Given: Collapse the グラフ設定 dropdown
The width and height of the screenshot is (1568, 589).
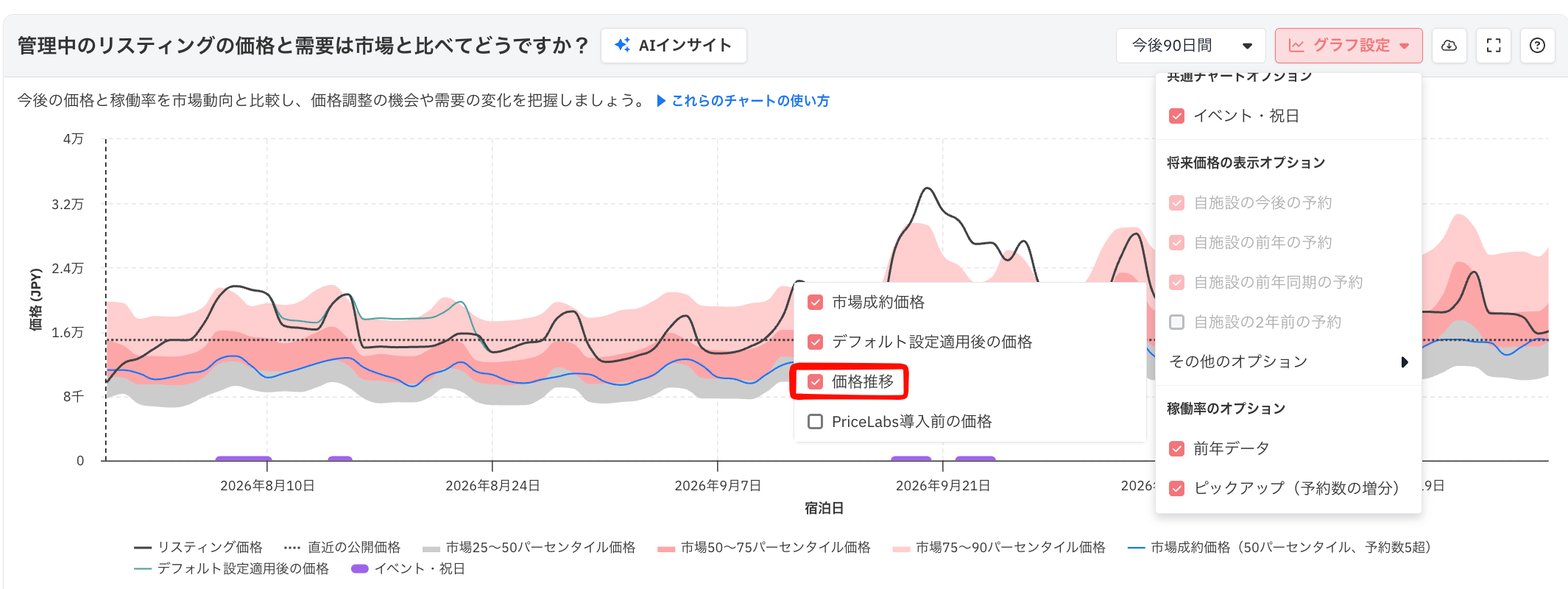Looking at the screenshot, I should point(1349,46).
